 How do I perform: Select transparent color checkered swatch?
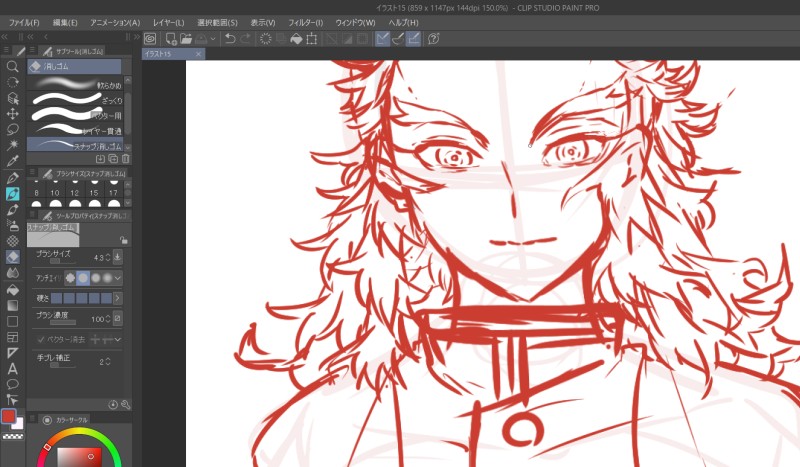(x=12, y=437)
